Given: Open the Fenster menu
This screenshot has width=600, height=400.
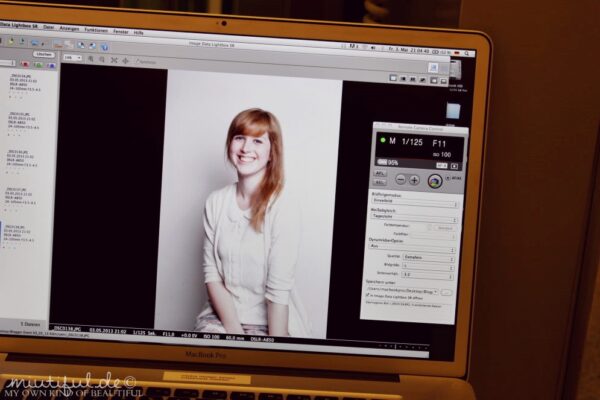Looking at the screenshot, I should coord(120,31).
